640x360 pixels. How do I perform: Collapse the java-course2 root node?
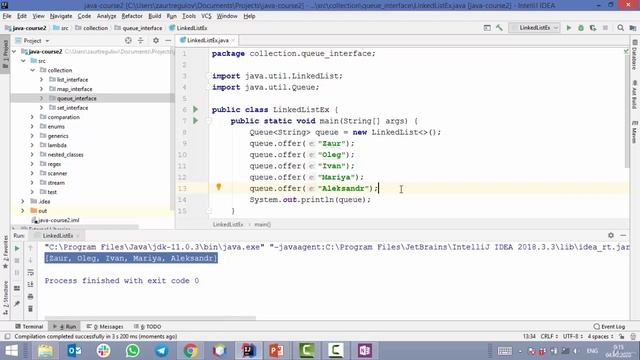pyautogui.click(x=14, y=51)
